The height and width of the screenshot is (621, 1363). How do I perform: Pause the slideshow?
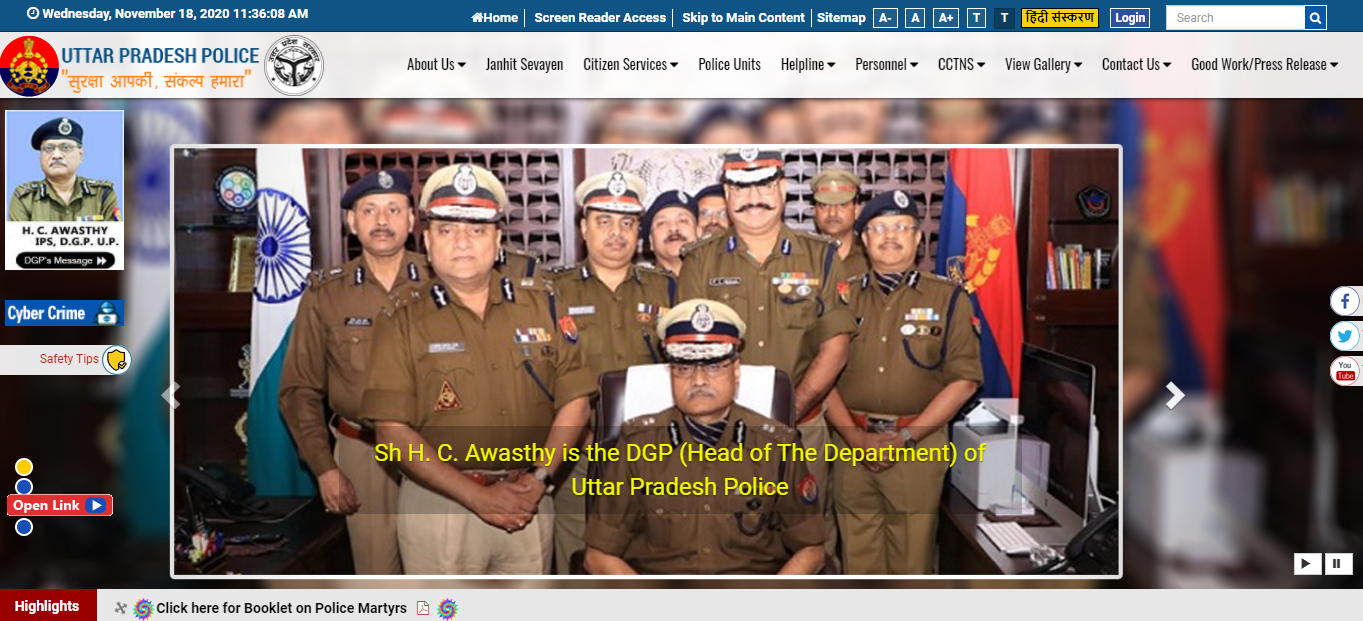coord(1339,564)
